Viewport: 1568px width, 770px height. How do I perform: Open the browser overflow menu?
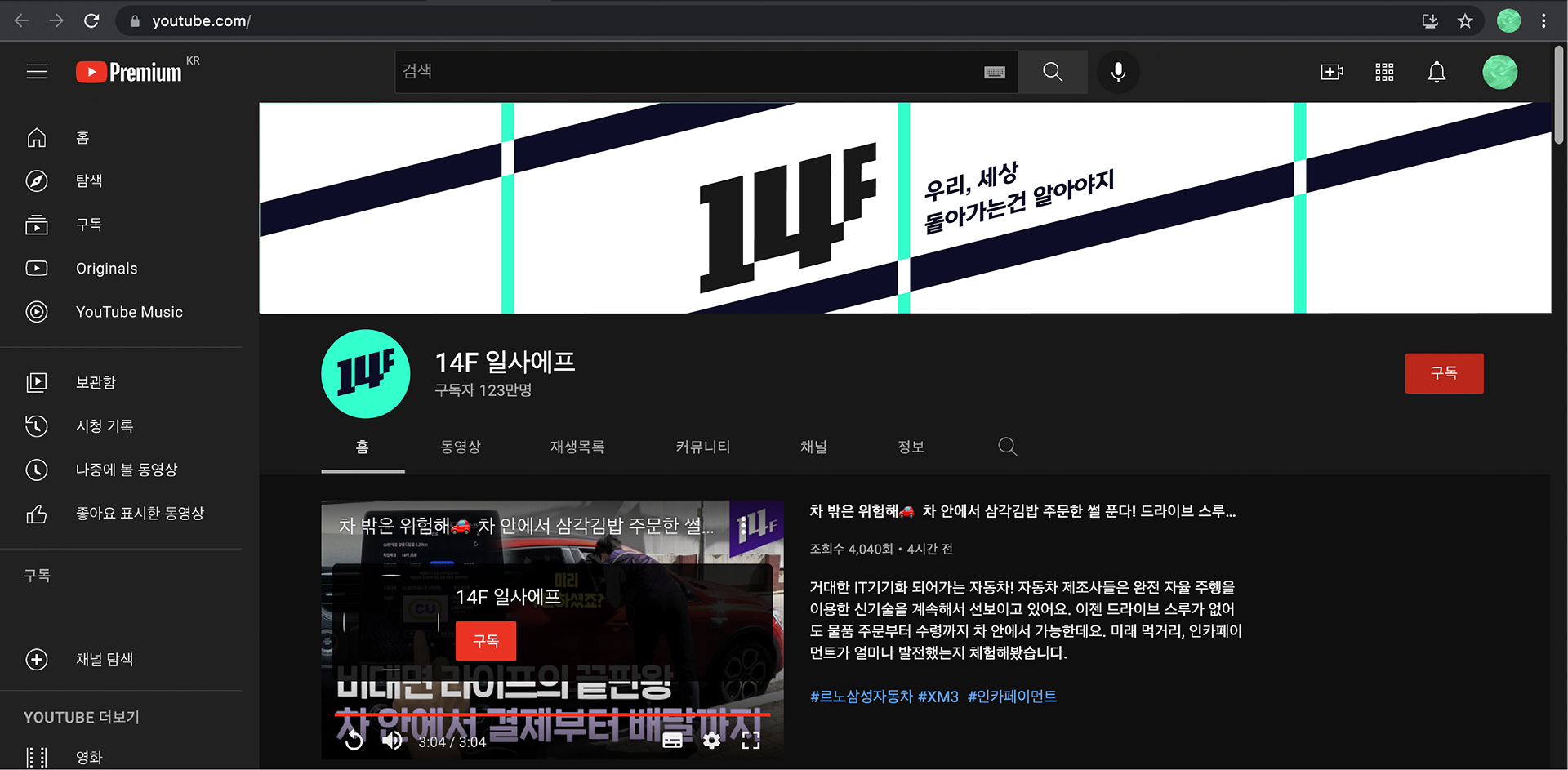[1545, 20]
